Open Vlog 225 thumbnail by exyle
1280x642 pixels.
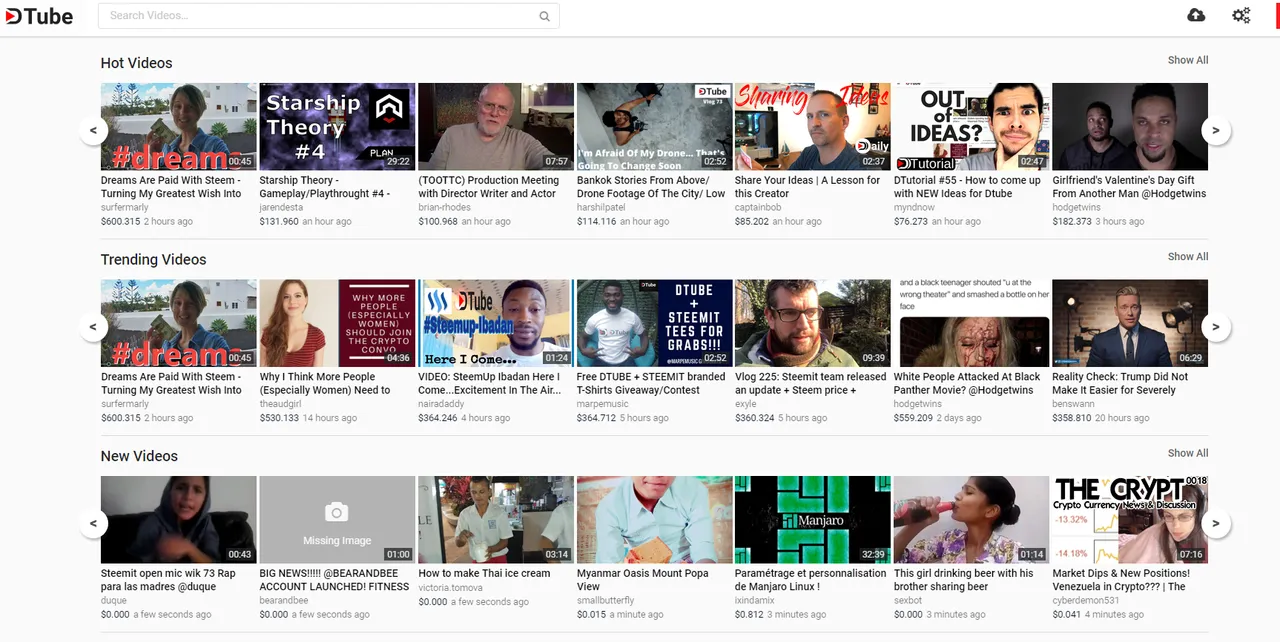813,323
